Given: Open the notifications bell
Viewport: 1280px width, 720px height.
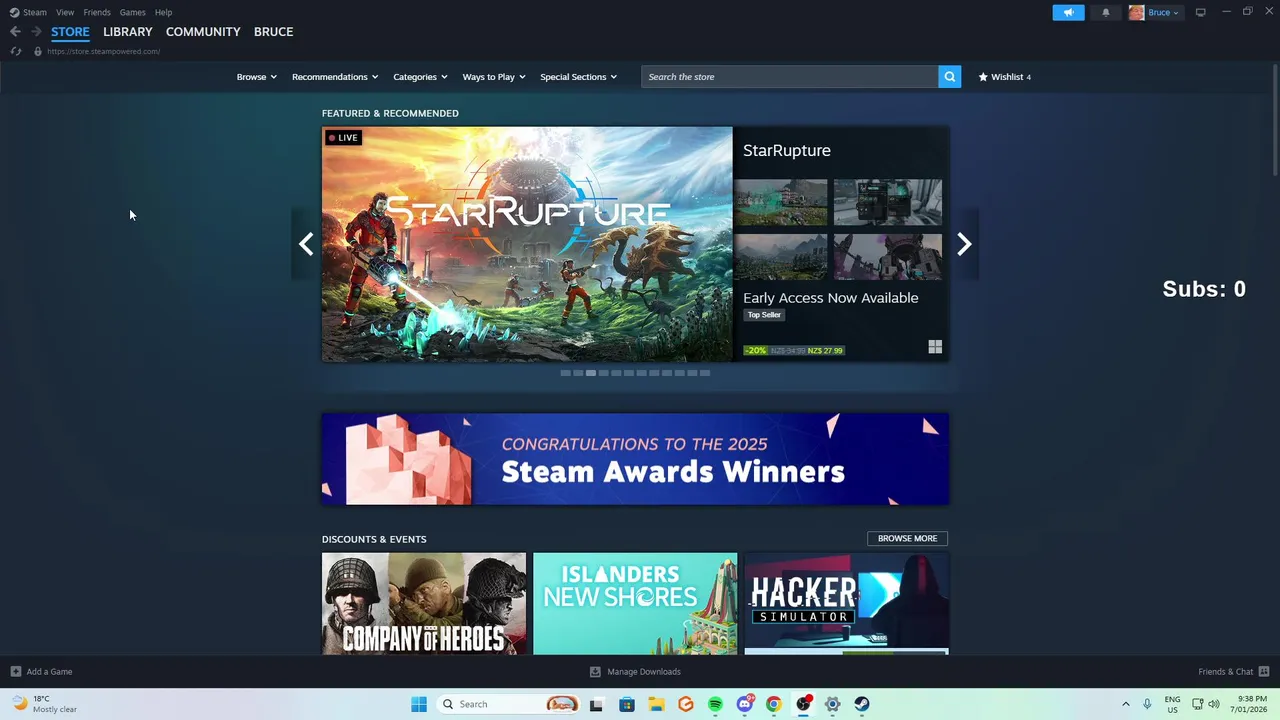Looking at the screenshot, I should [x=1105, y=12].
